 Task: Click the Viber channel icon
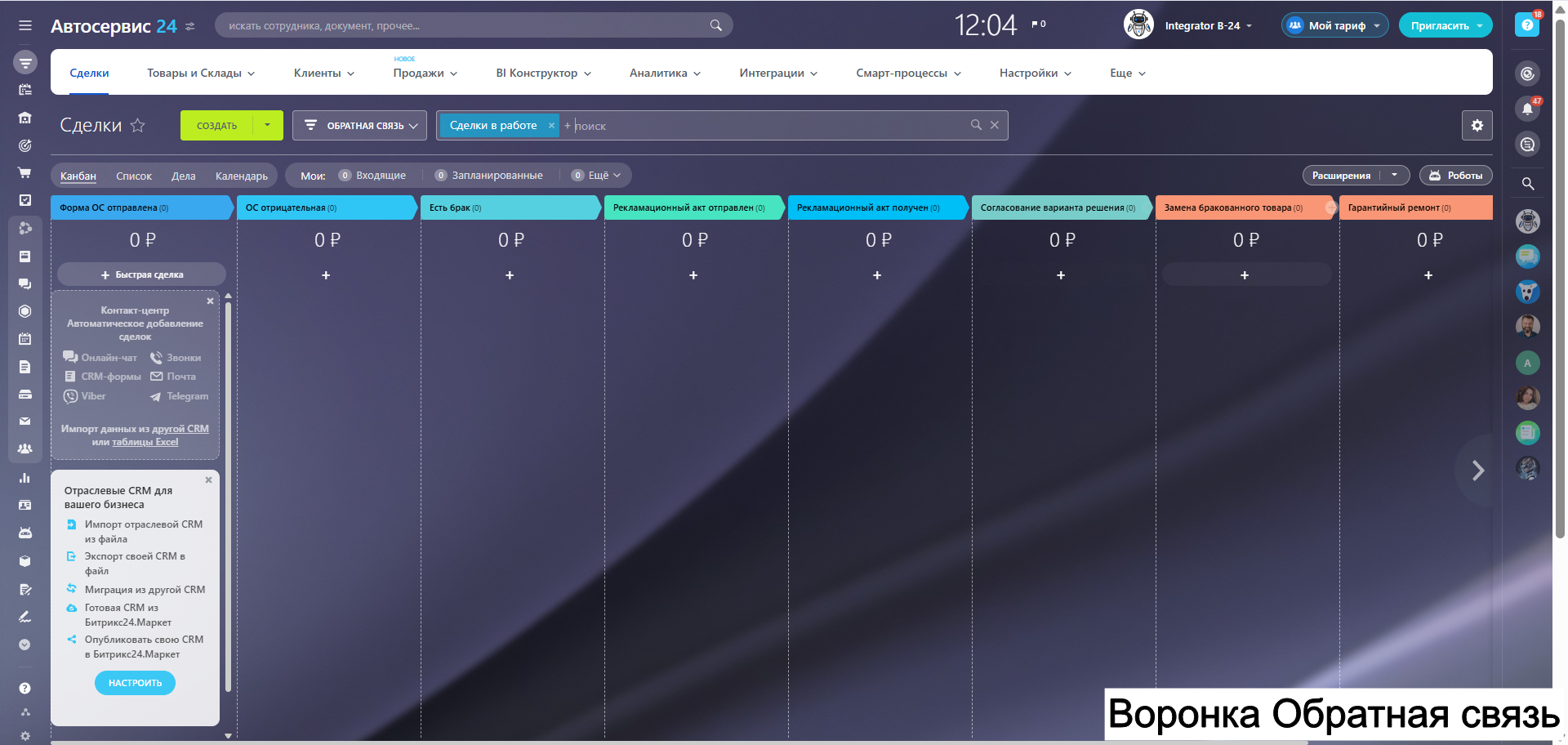[70, 396]
